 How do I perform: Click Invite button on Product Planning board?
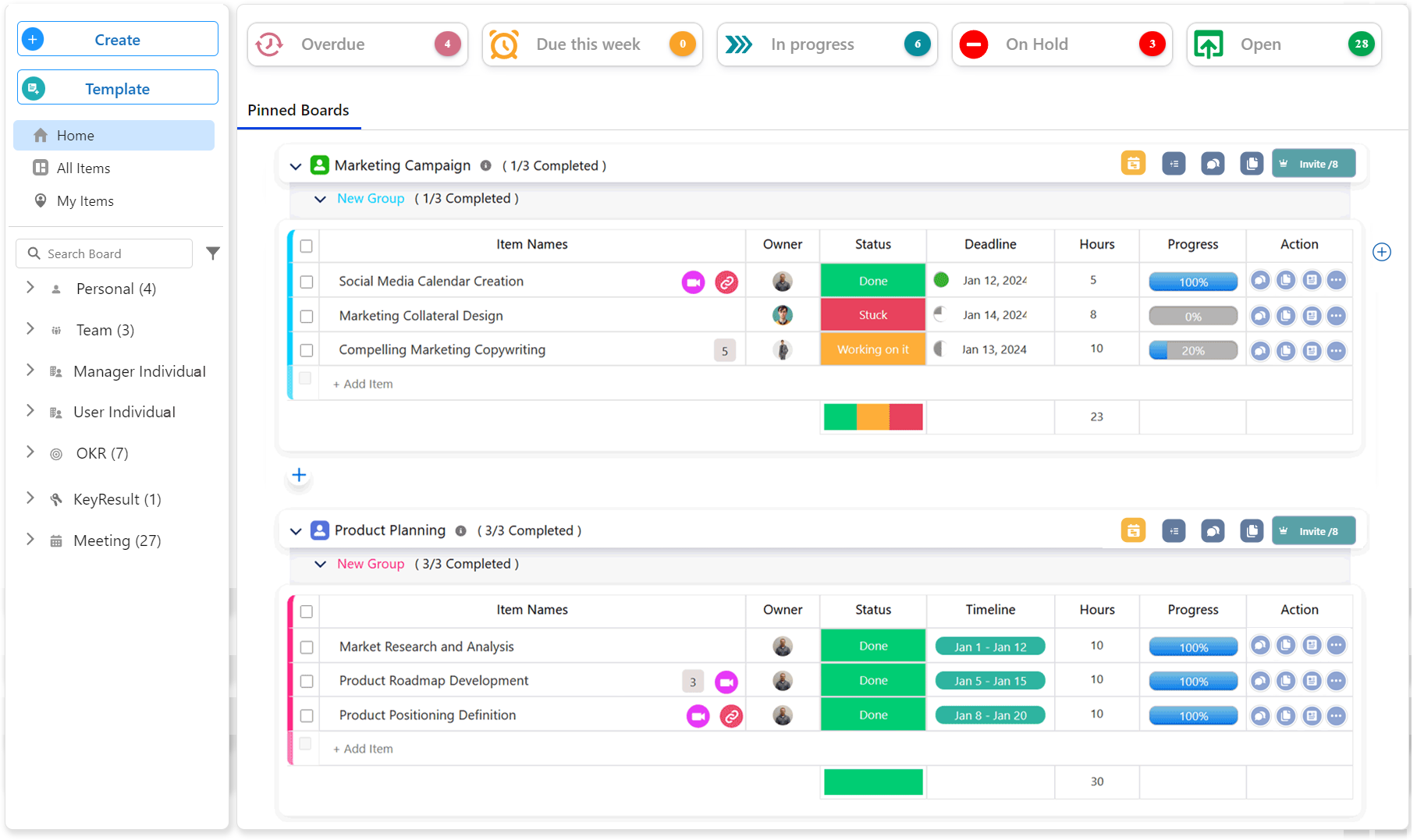click(x=1313, y=531)
